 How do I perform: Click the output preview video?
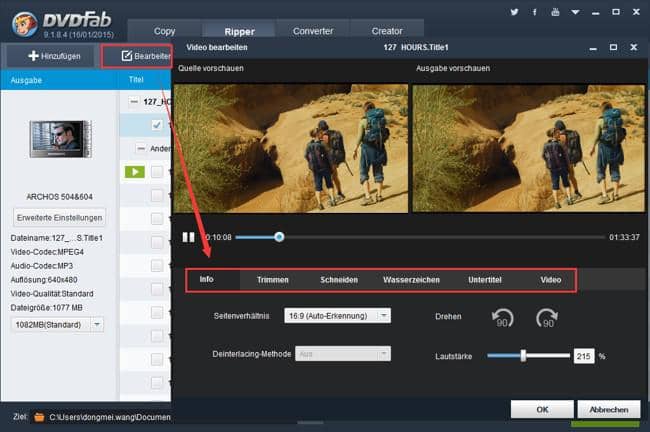(529, 148)
